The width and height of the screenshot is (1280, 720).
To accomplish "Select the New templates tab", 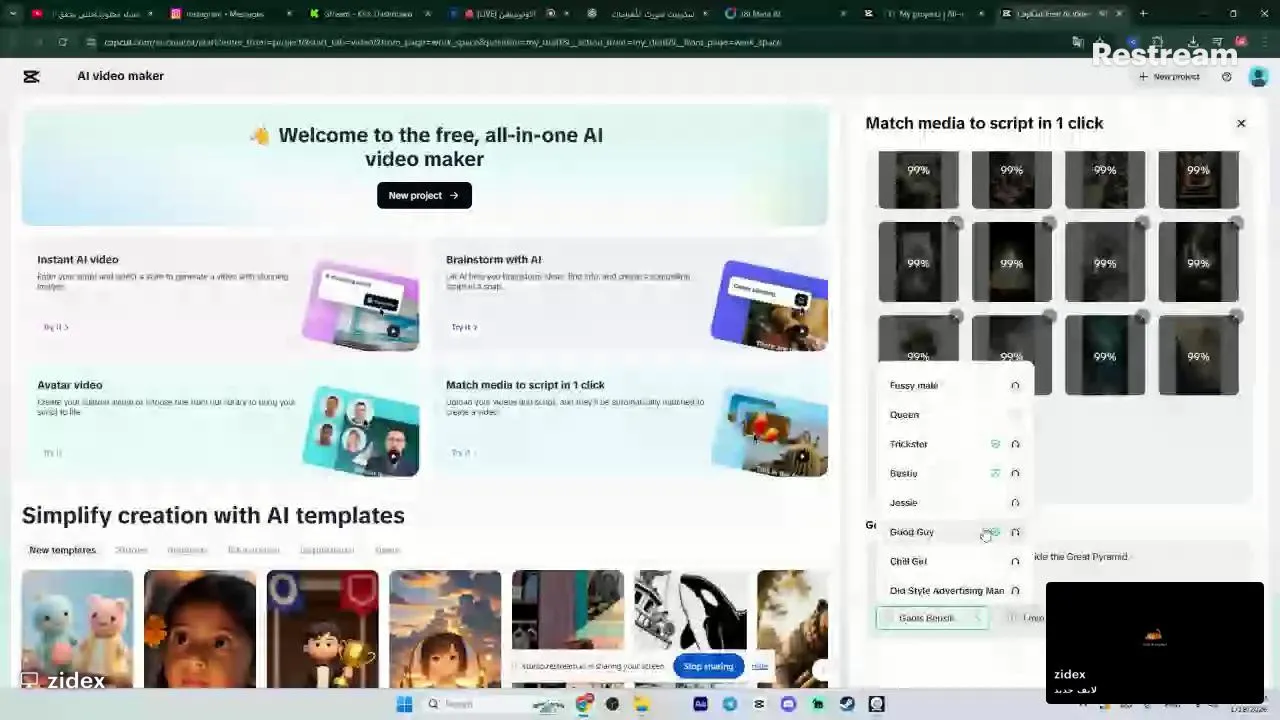I will (62, 550).
